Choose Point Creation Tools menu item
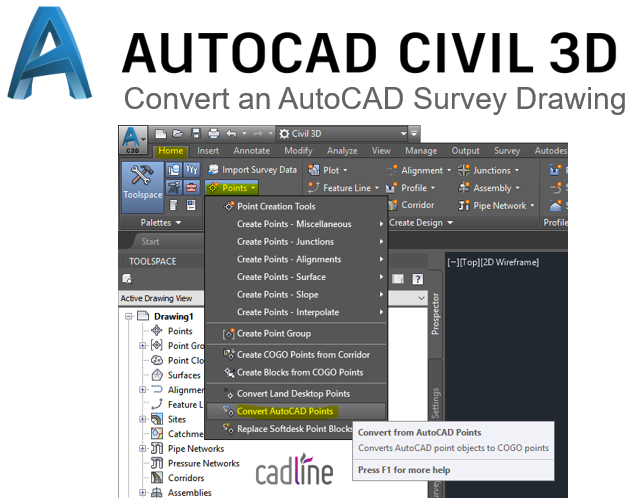 [x=296, y=206]
